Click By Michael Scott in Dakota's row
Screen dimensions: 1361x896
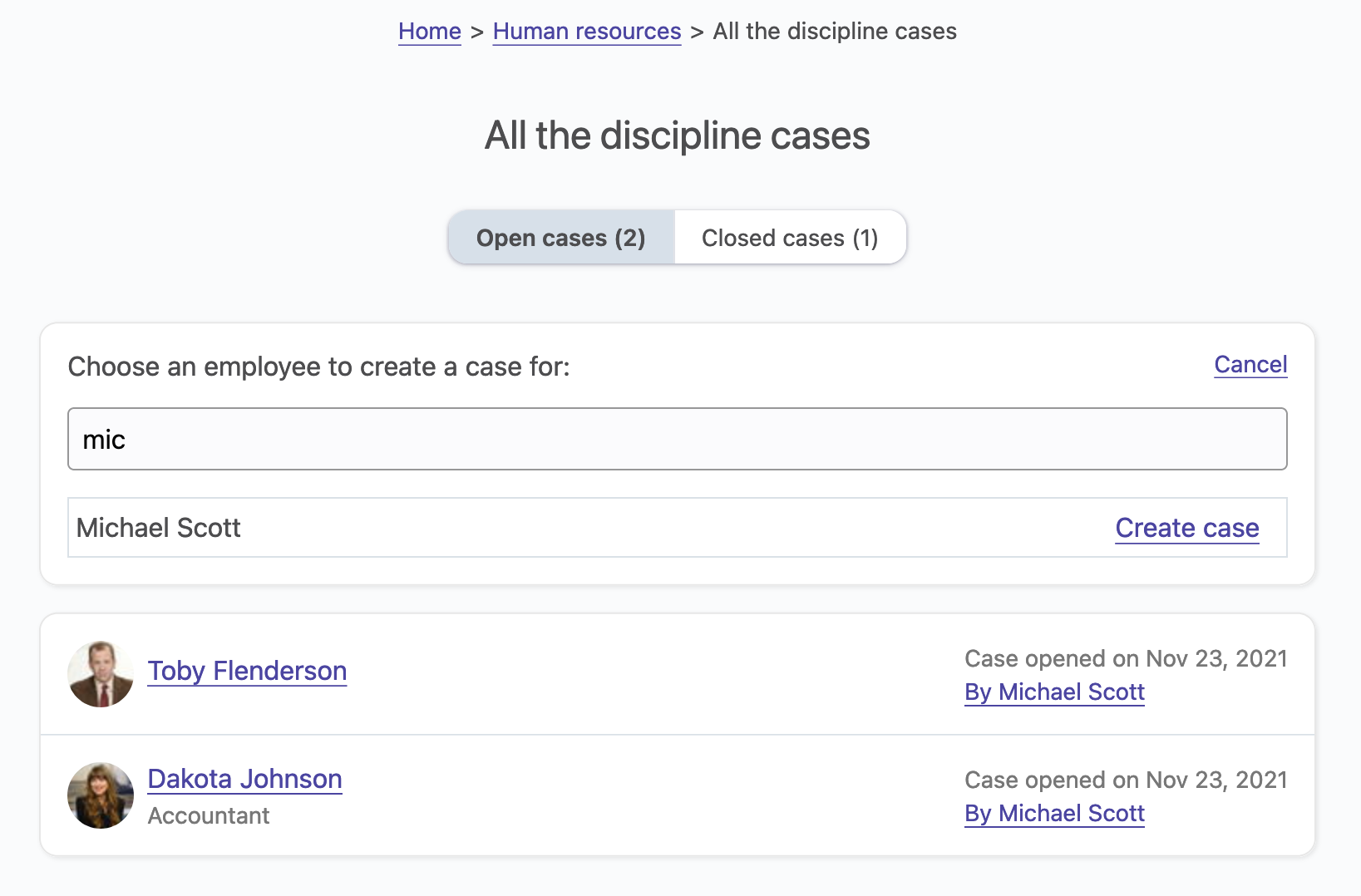(x=1054, y=813)
